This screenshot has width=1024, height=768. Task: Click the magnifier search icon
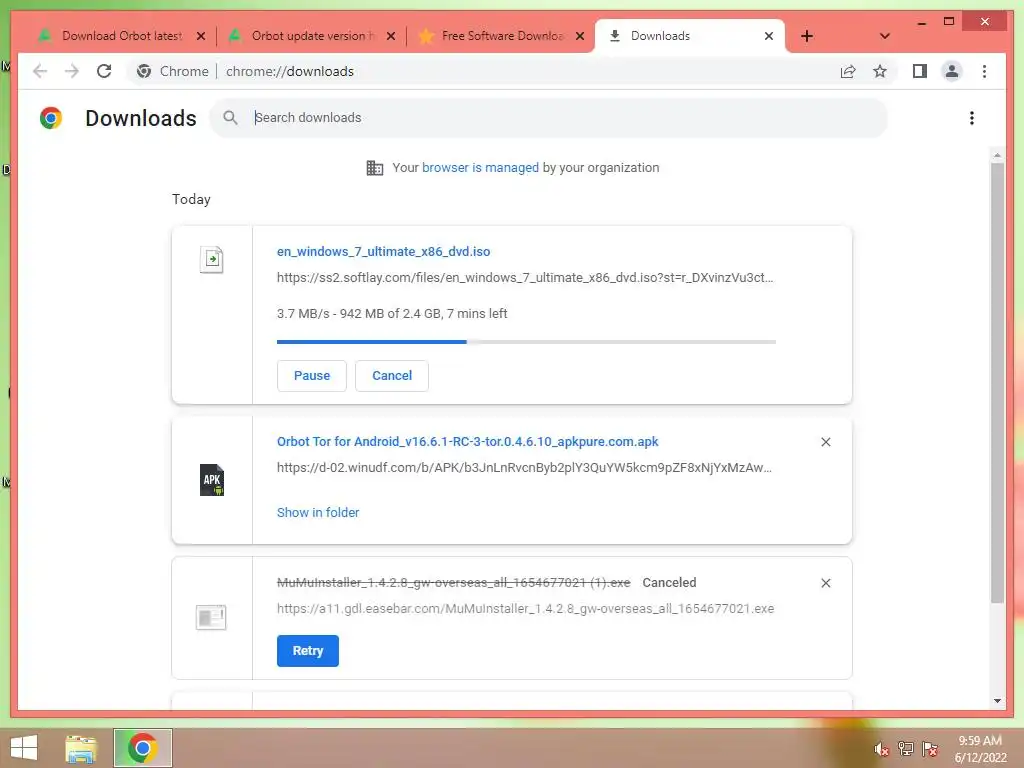[x=230, y=118]
